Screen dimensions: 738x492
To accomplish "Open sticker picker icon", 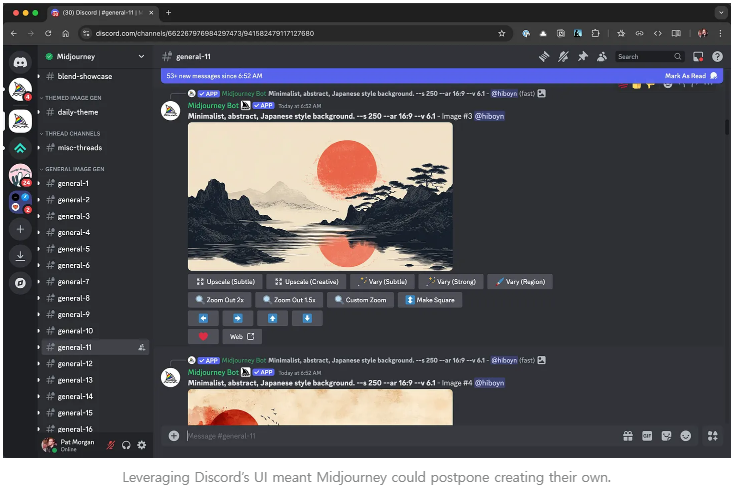I will tap(666, 436).
